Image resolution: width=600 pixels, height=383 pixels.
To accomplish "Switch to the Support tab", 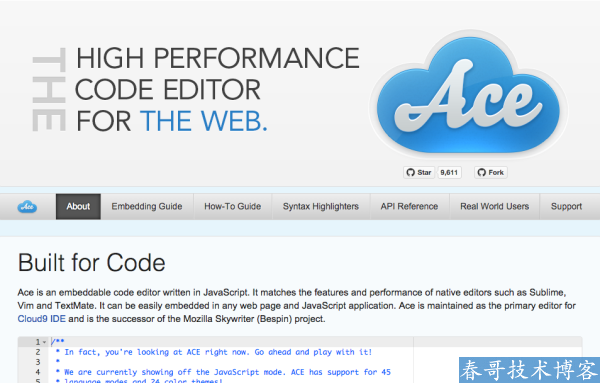I will point(566,207).
